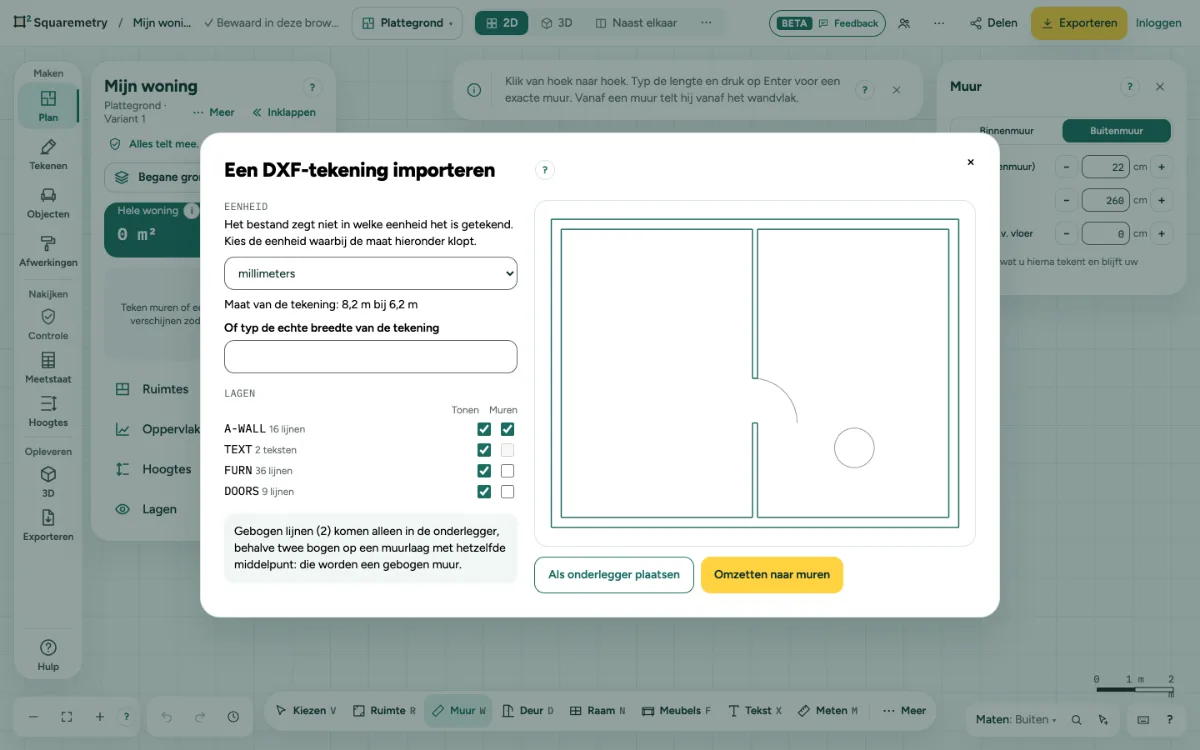The width and height of the screenshot is (1200, 750).
Task: Open the Meer menu in Mijn woning panel
Action: [214, 112]
